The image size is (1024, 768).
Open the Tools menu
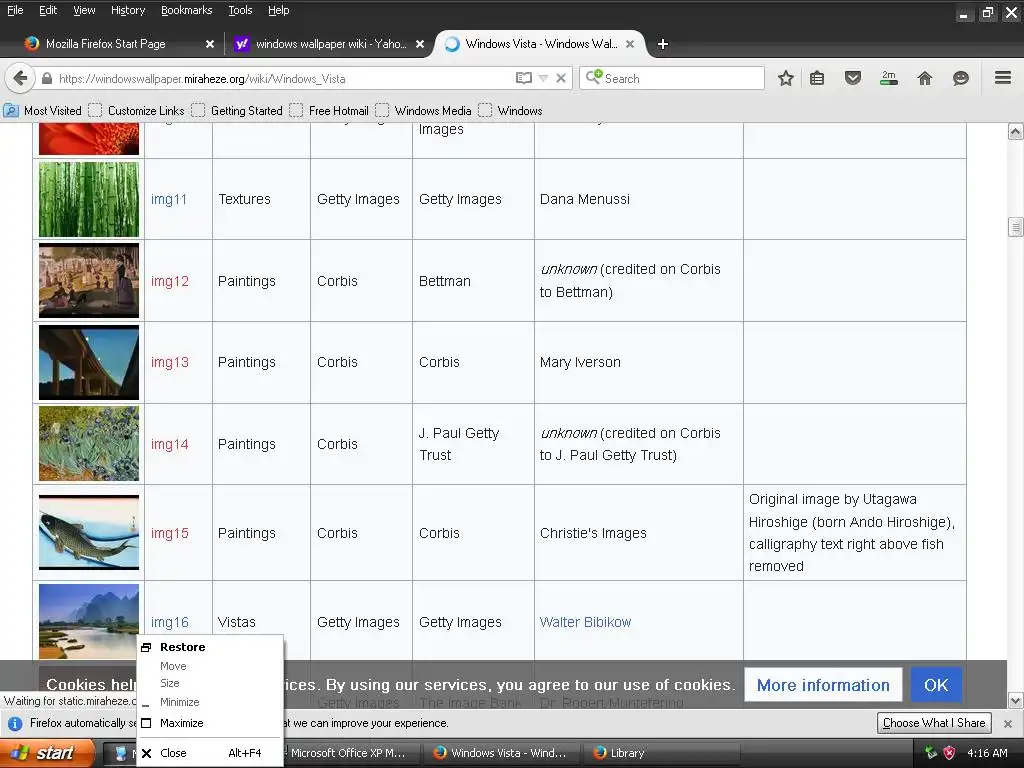tap(240, 10)
